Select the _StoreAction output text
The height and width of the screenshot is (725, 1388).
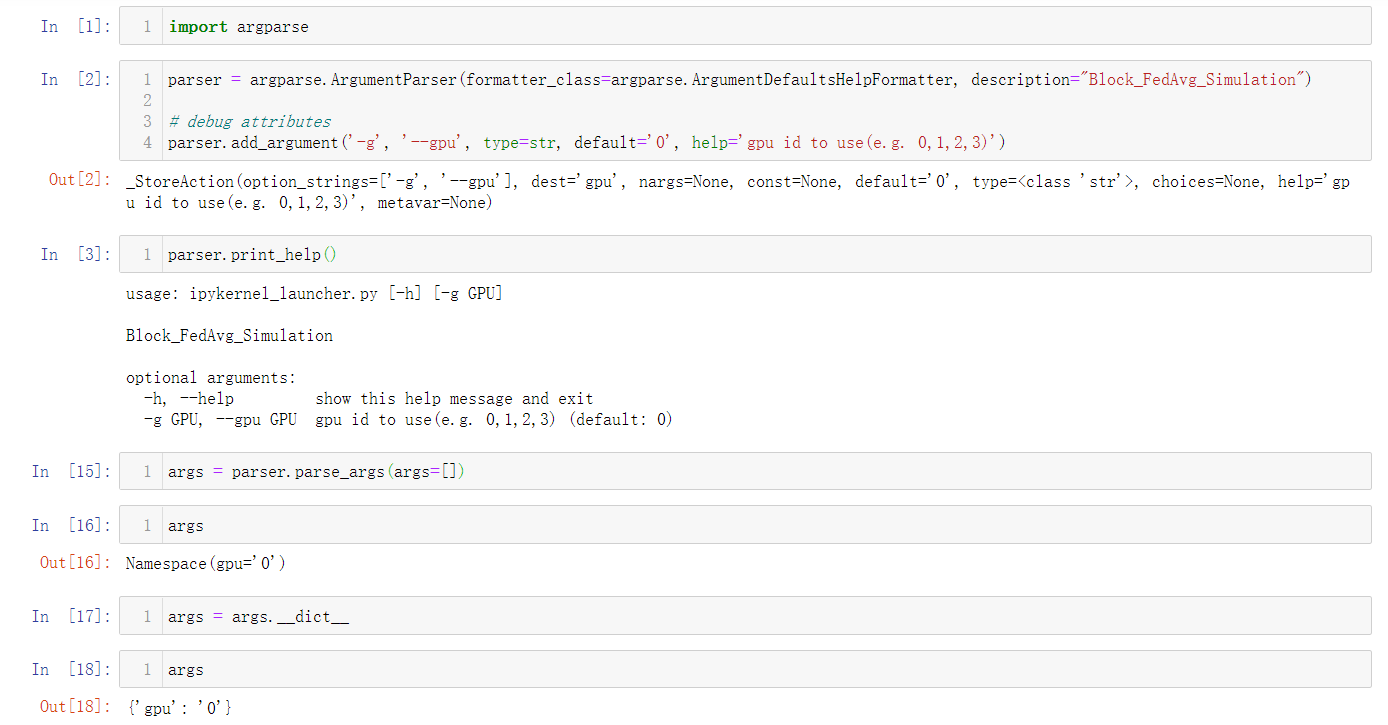(x=600, y=180)
